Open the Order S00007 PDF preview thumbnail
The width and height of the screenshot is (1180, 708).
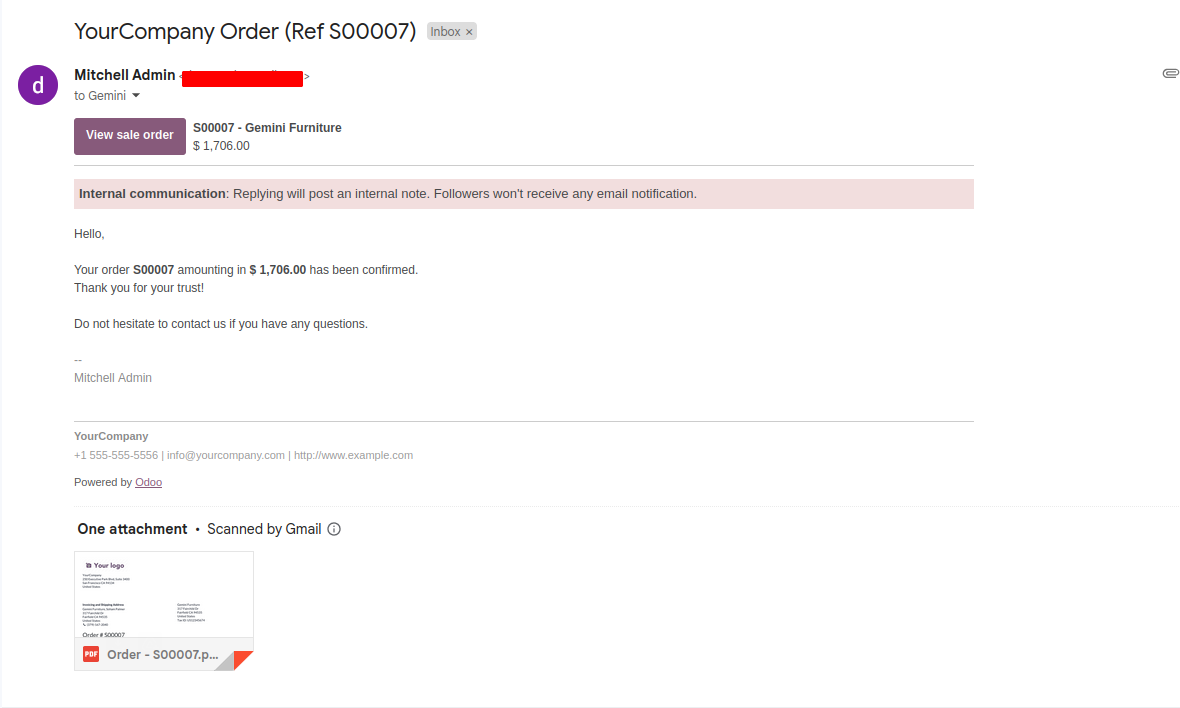point(163,595)
